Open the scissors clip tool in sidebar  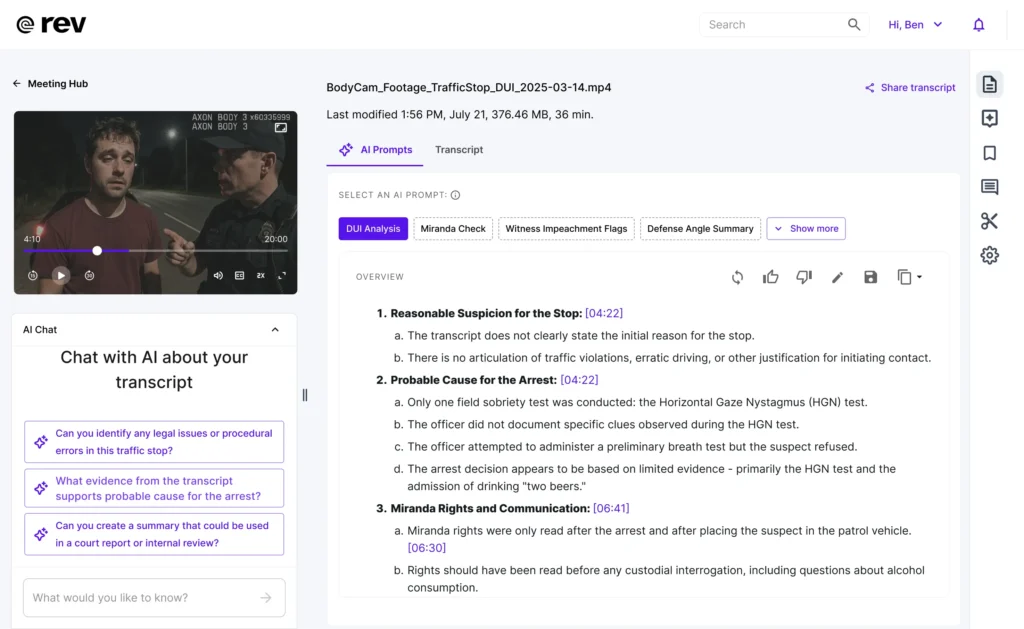(x=989, y=221)
